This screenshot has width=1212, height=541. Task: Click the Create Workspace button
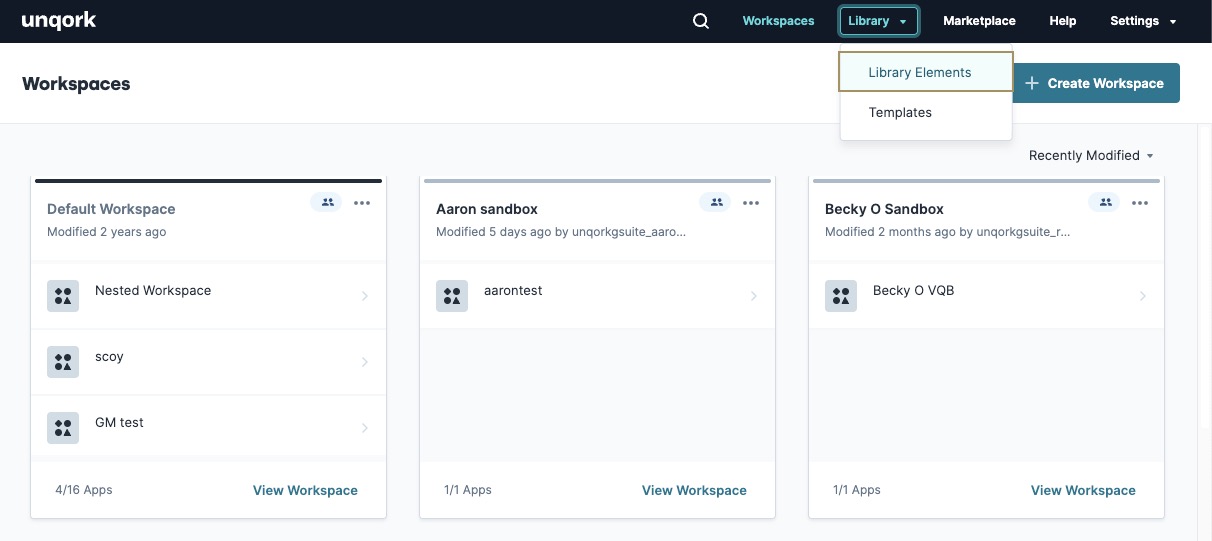click(1096, 83)
